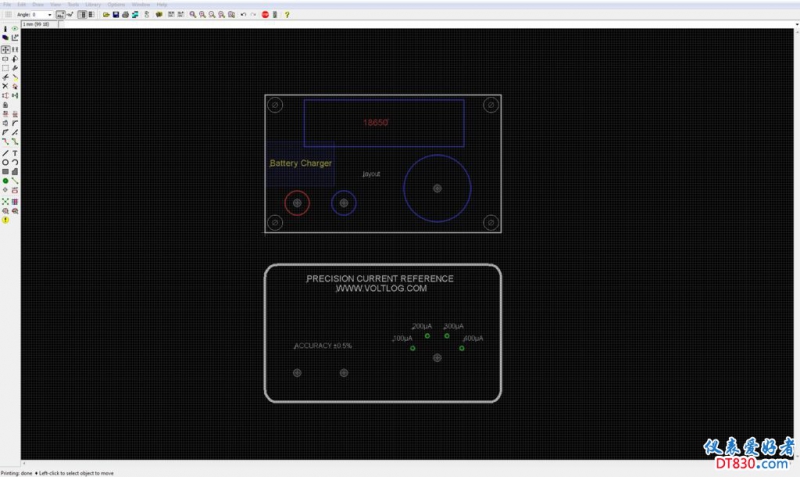This screenshot has height=477, width=800.
Task: Save the board with floppy icon
Action: 115,15
